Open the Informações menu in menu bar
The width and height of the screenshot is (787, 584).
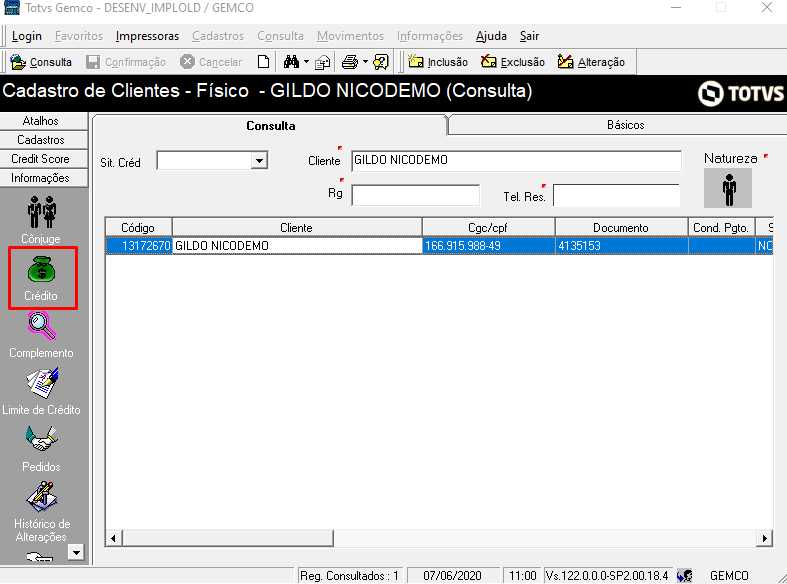click(430, 36)
